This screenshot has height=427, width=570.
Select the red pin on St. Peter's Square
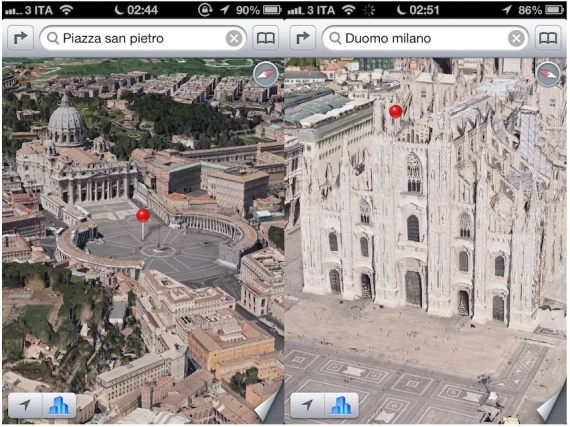(143, 215)
